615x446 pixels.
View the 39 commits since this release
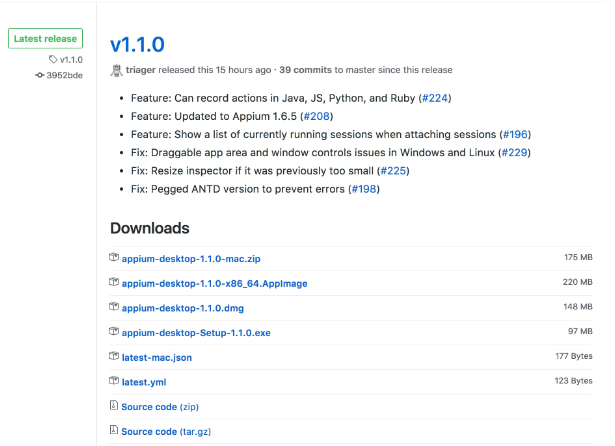coord(304,70)
